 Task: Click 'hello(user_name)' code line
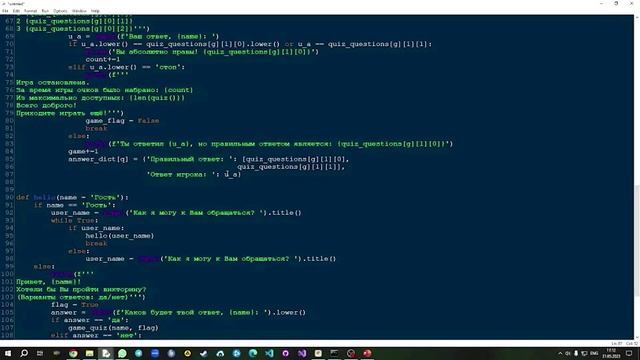(120, 236)
